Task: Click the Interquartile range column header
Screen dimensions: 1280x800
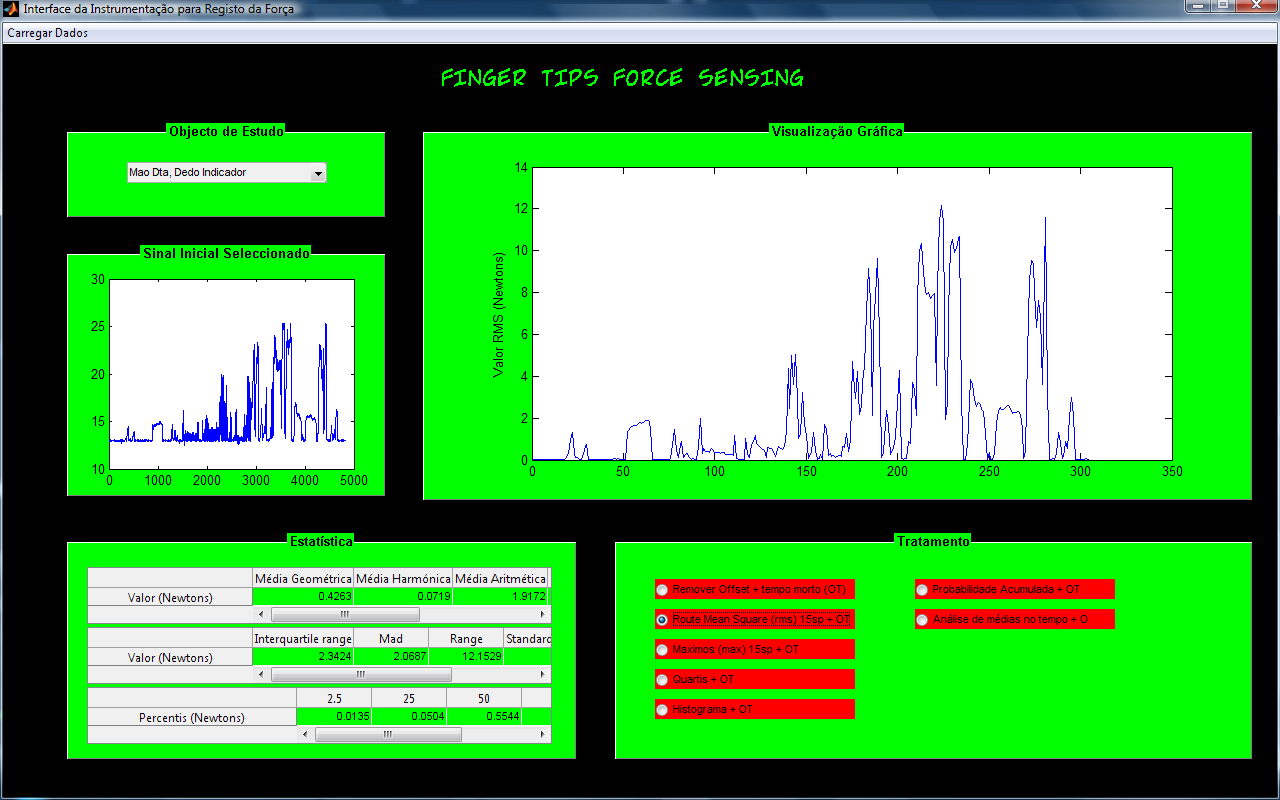Action: (x=303, y=638)
